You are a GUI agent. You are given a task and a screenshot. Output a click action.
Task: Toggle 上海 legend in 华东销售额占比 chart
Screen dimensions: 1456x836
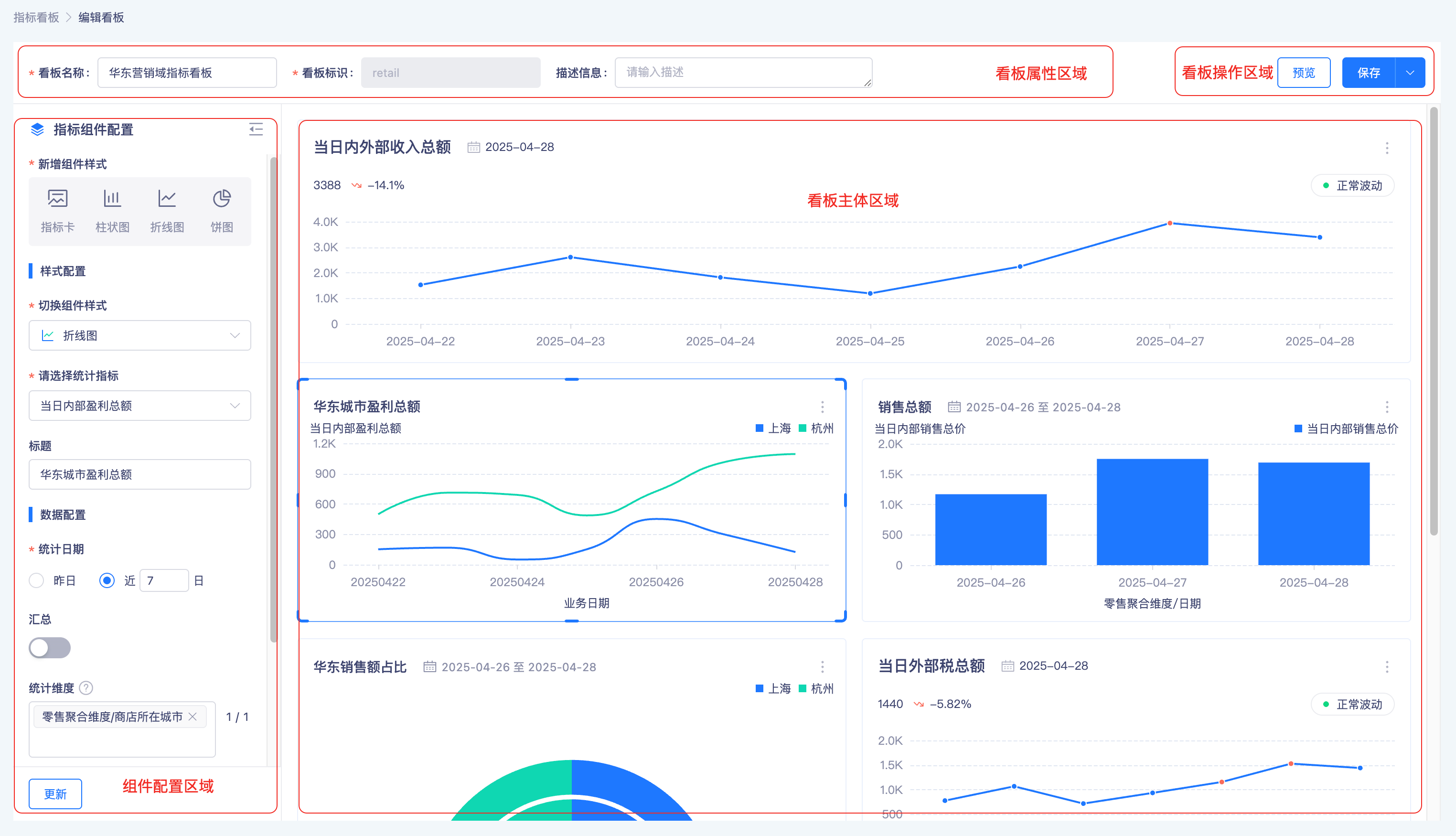click(773, 688)
